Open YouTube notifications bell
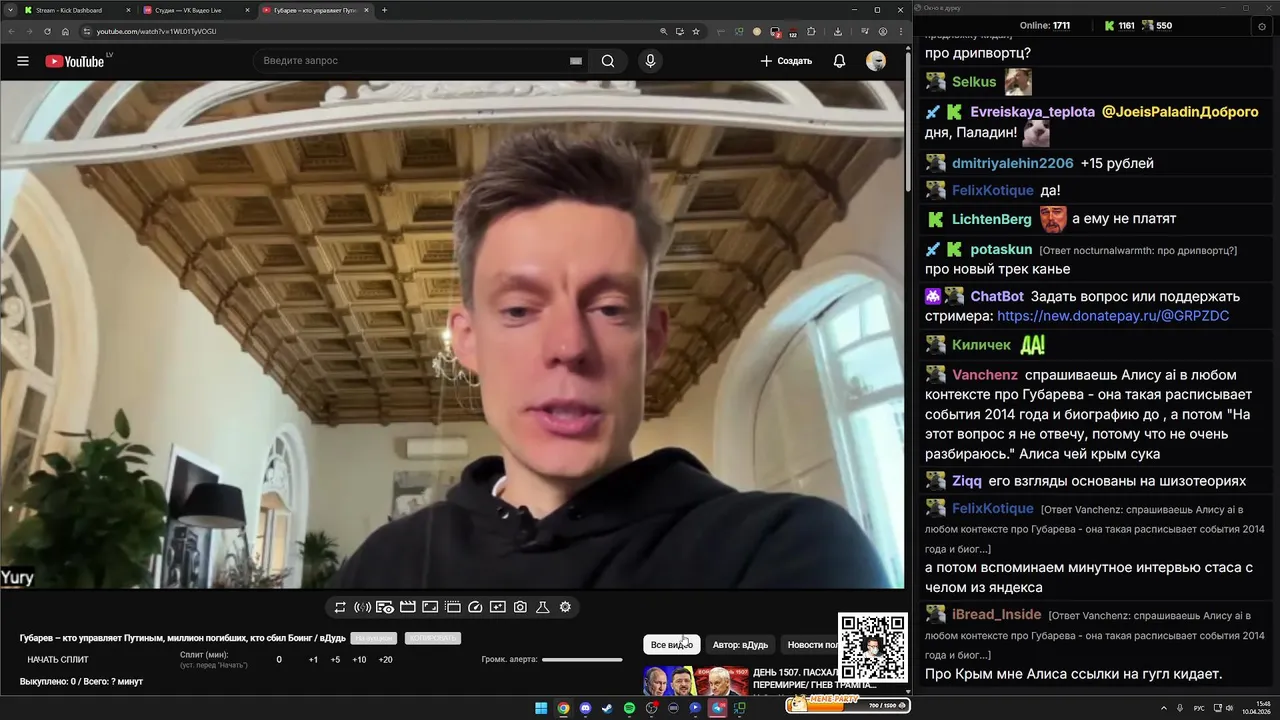This screenshot has width=1280, height=720. pos(839,61)
